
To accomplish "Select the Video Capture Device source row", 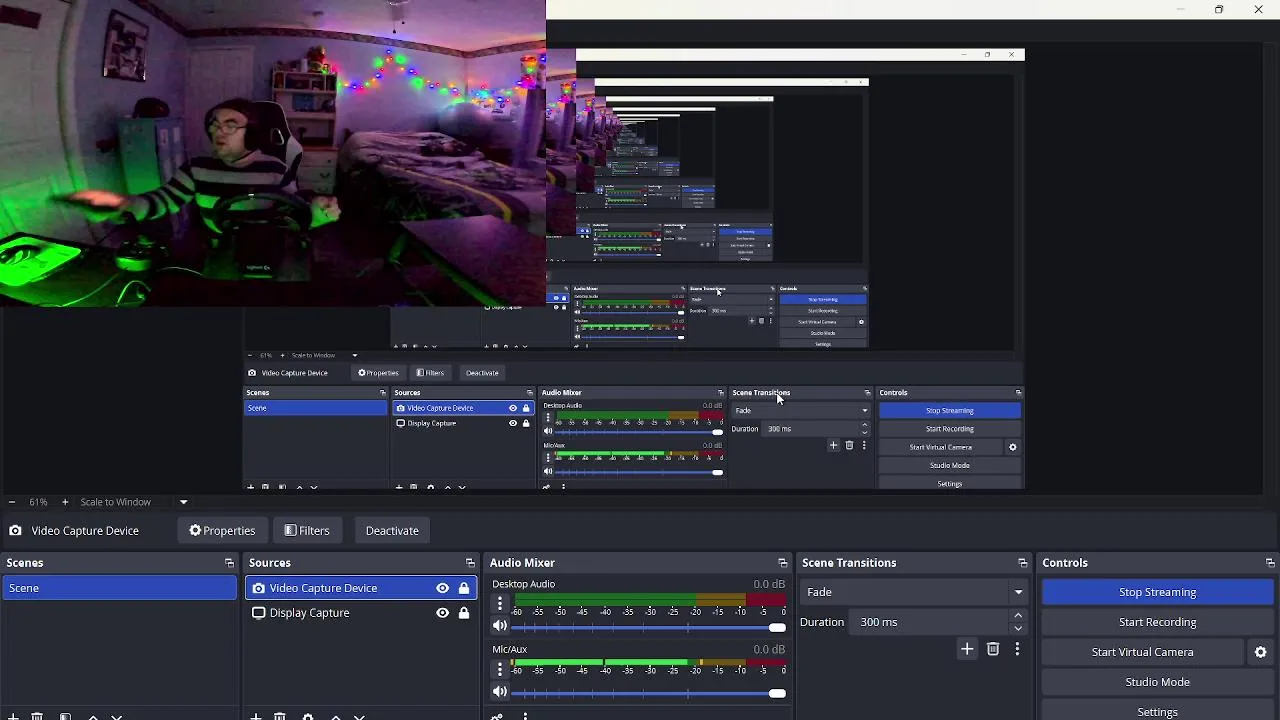I will 361,588.
